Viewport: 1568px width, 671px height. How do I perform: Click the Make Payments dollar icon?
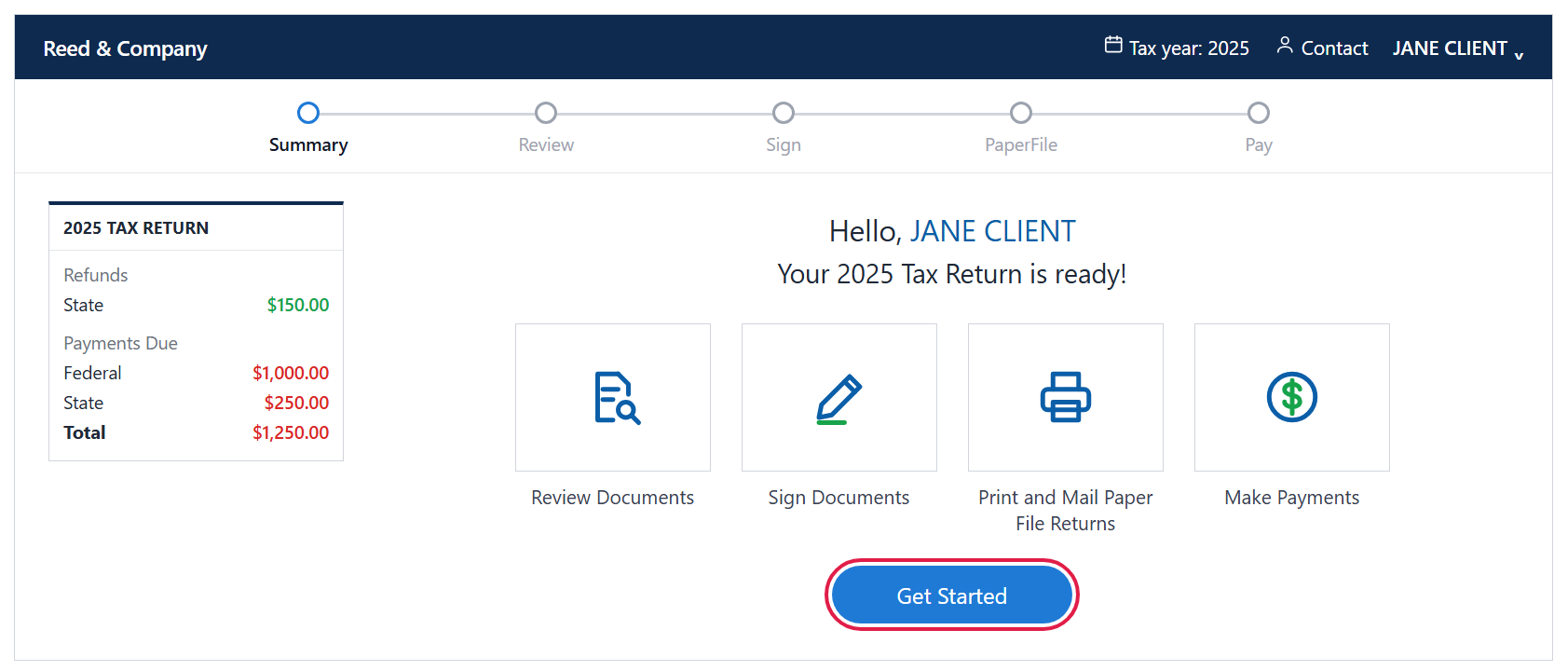[1292, 397]
